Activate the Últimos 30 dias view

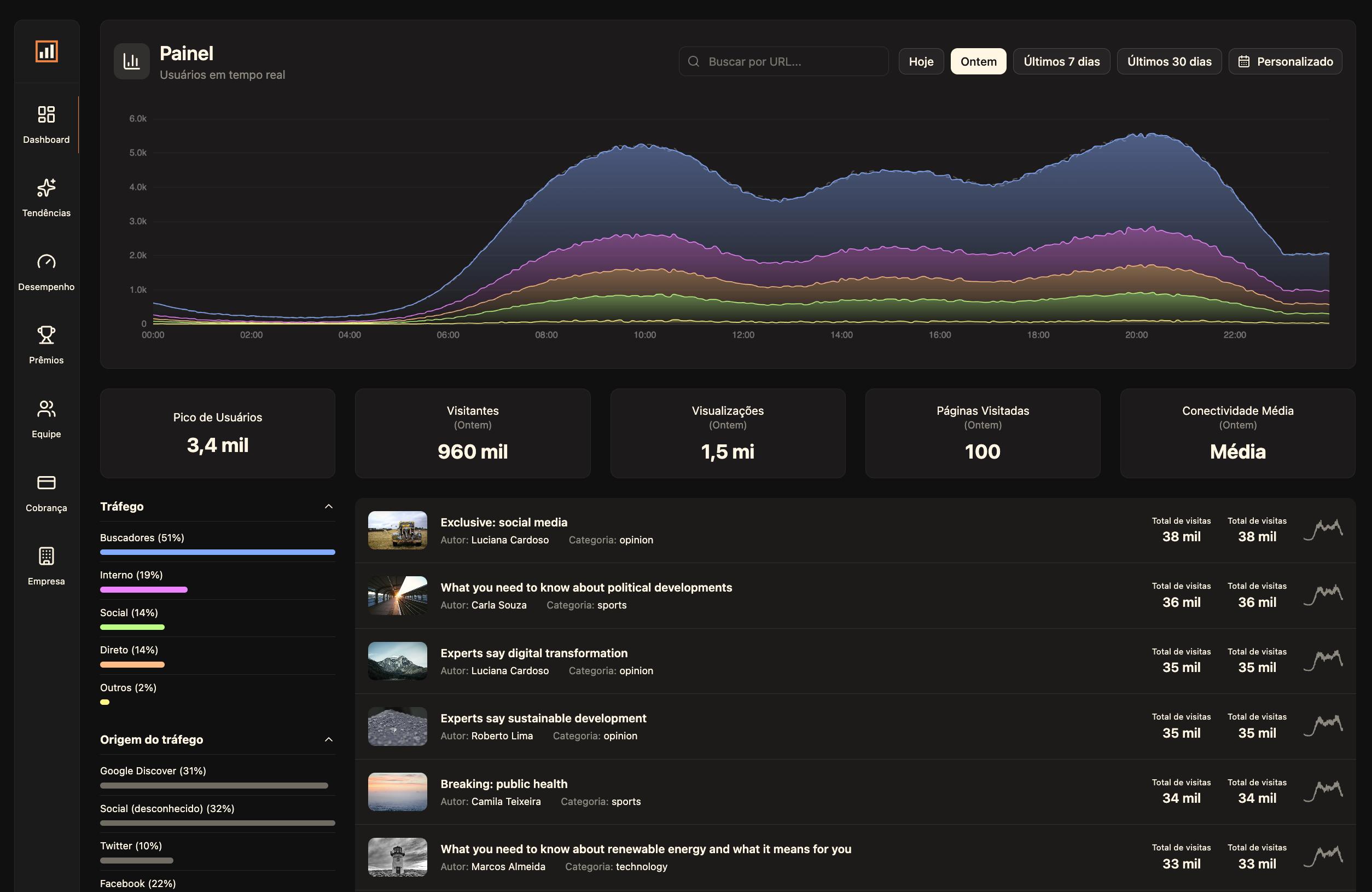tap(1169, 61)
